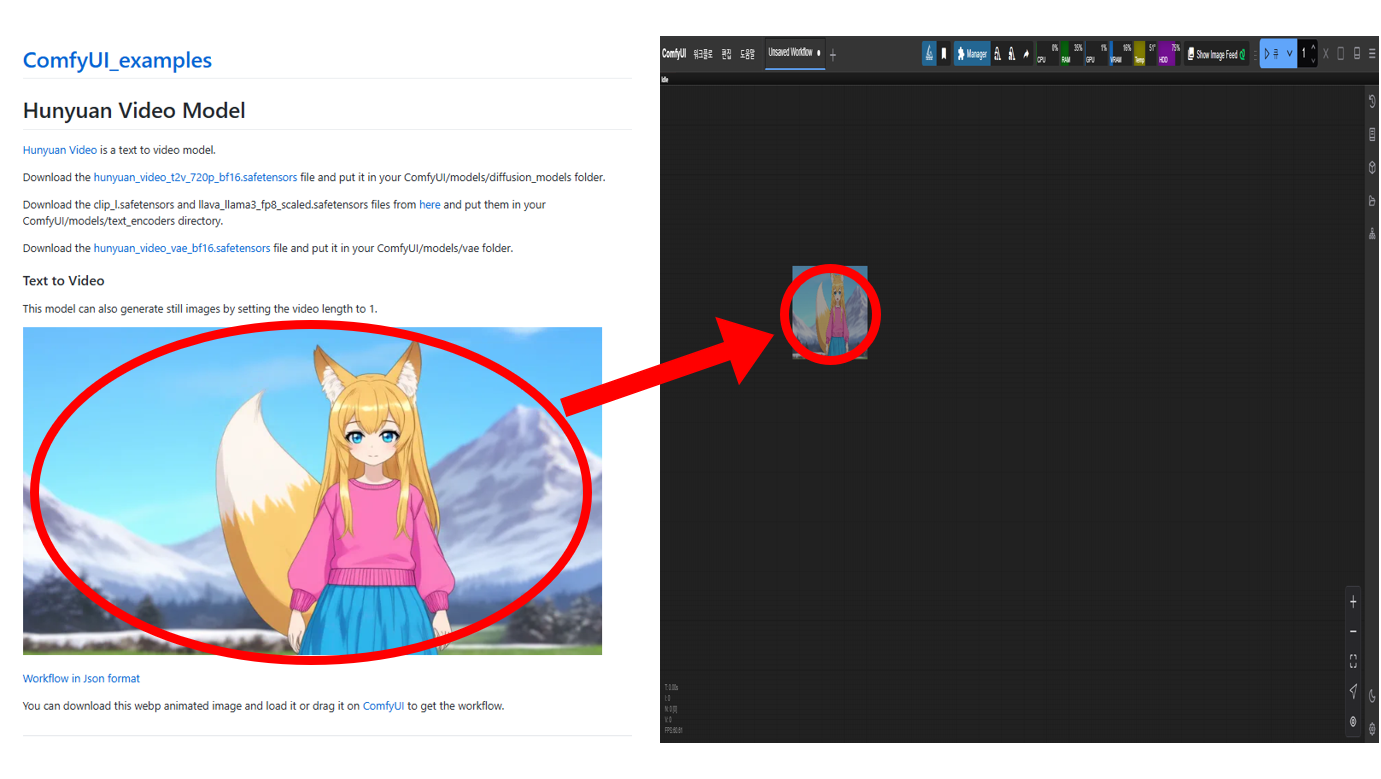This screenshot has width=1381, height=779.
Task: Zoom in the canvas with plus button
Action: 1353,602
